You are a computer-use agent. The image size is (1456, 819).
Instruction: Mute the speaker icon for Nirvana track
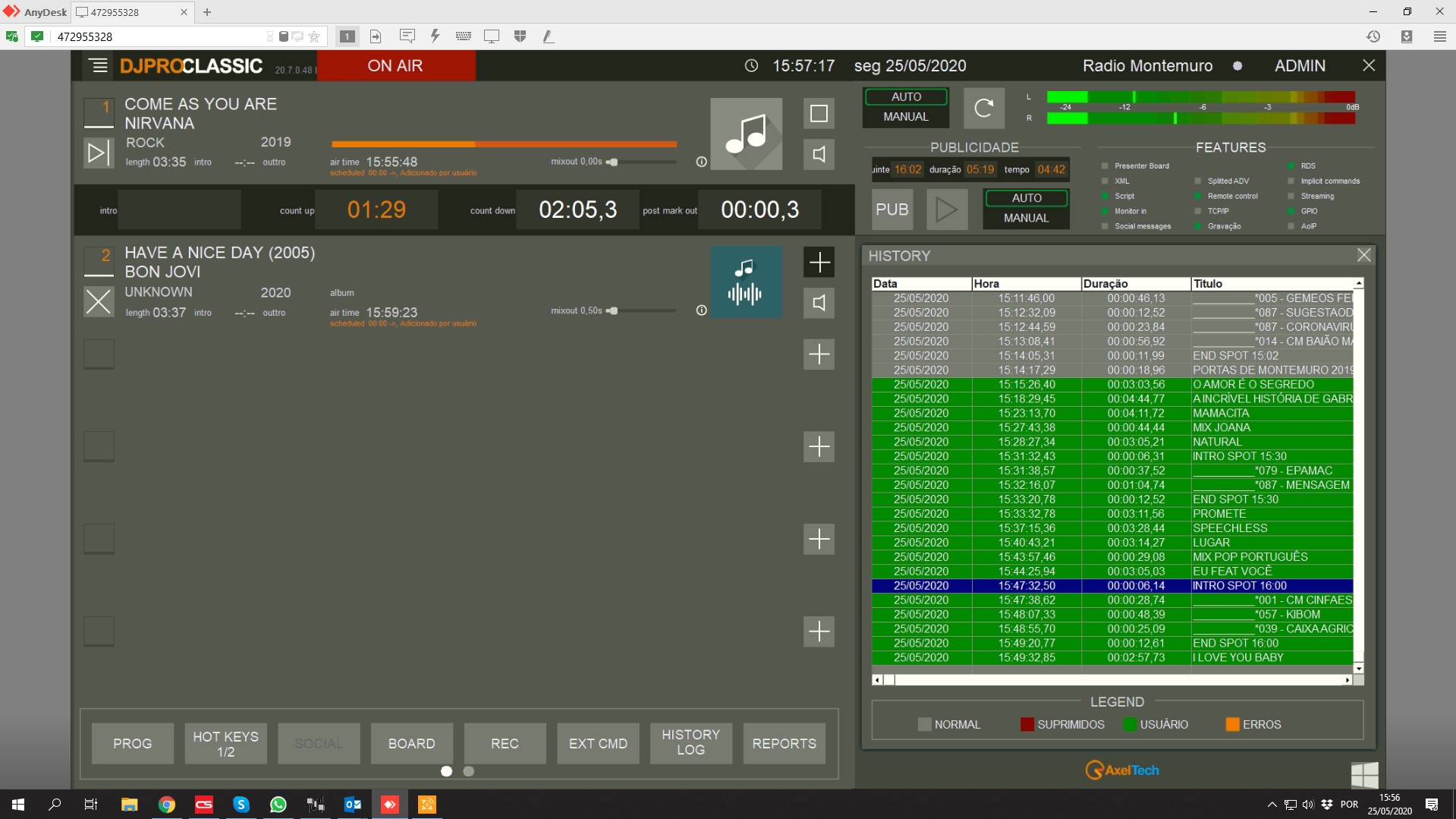click(x=819, y=155)
